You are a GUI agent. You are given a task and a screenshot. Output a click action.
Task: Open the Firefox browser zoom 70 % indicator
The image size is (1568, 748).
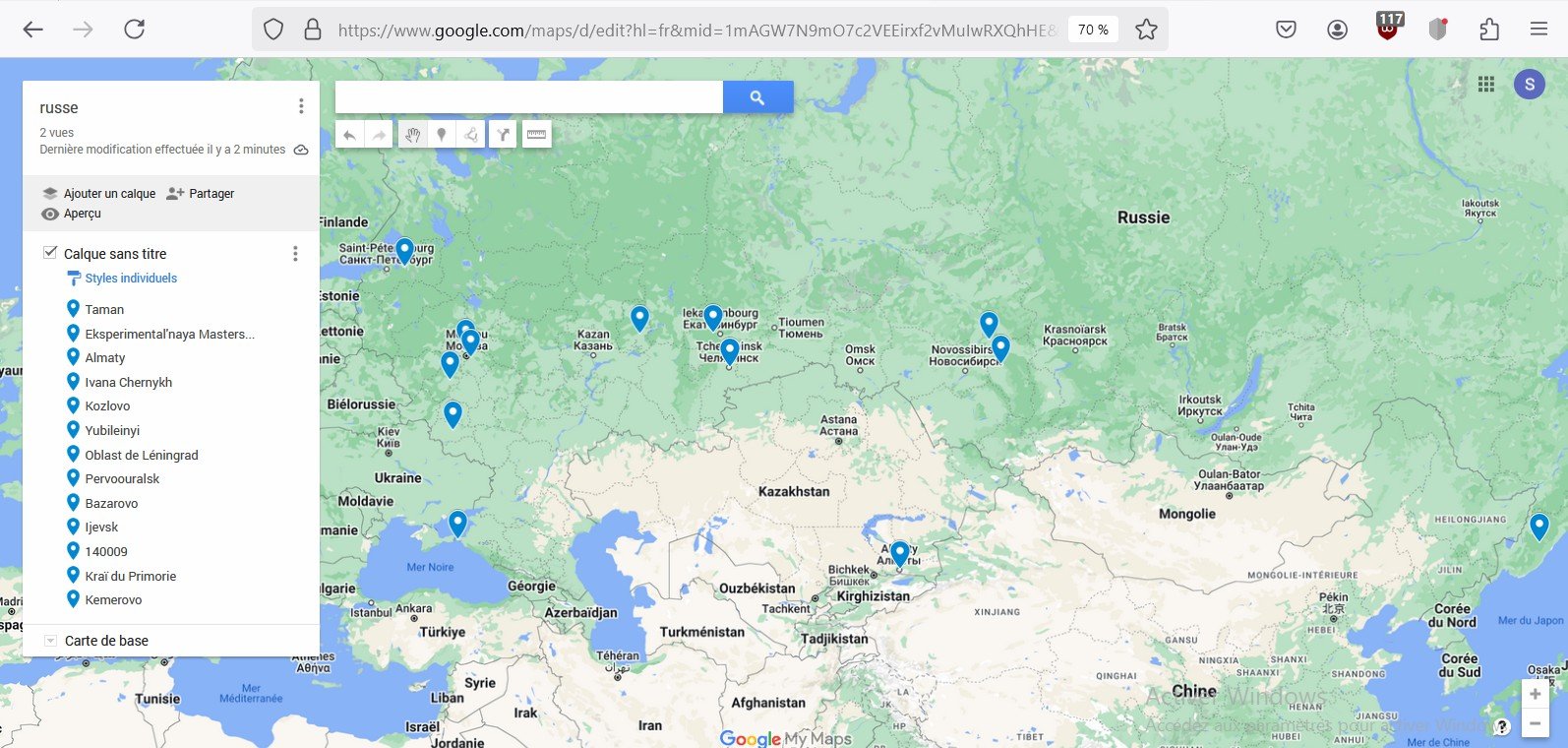tap(1093, 30)
